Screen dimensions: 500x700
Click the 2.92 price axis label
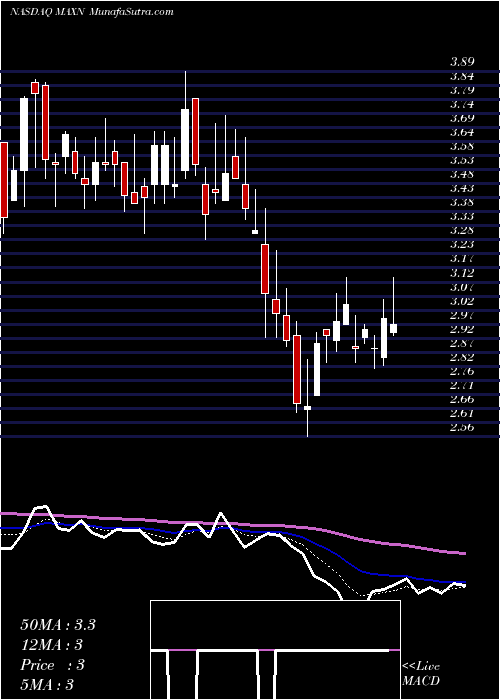coord(462,329)
